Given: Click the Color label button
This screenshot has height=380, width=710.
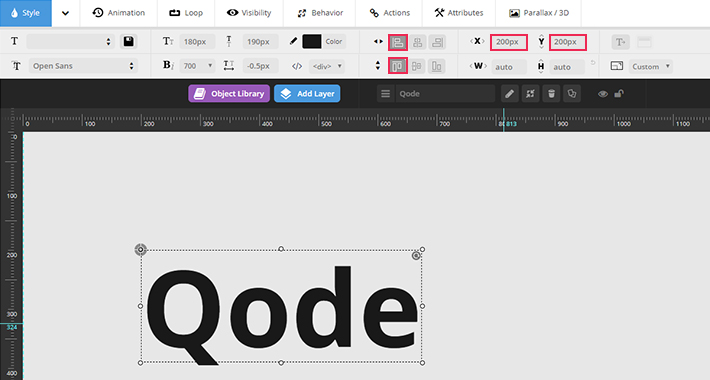Looking at the screenshot, I should coord(334,42).
